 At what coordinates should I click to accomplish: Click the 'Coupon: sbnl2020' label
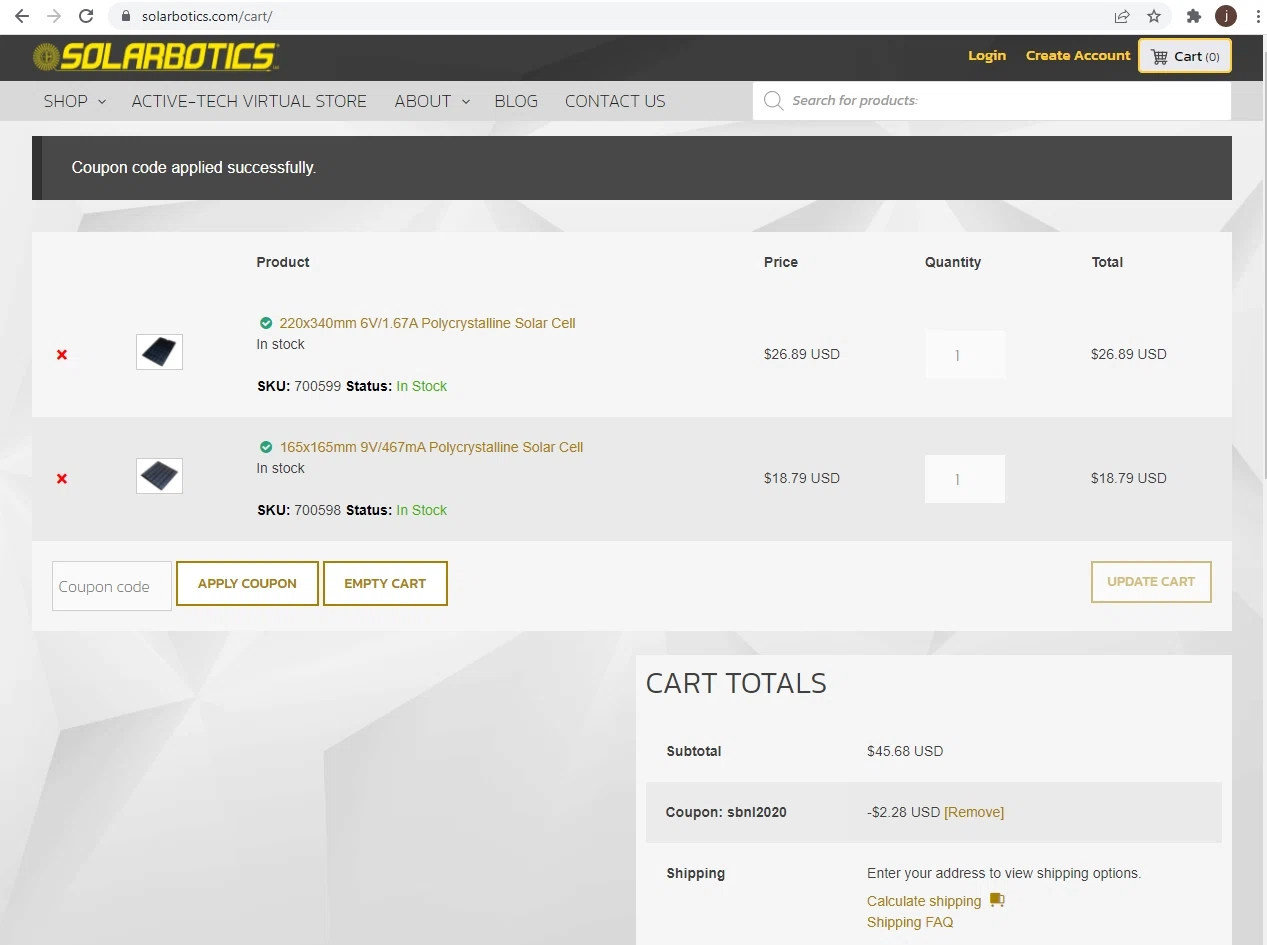click(x=726, y=812)
